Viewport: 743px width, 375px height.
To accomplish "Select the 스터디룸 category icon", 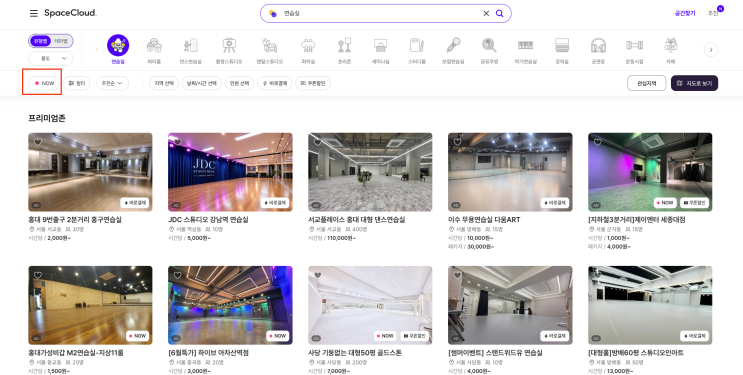I will [x=417, y=46].
